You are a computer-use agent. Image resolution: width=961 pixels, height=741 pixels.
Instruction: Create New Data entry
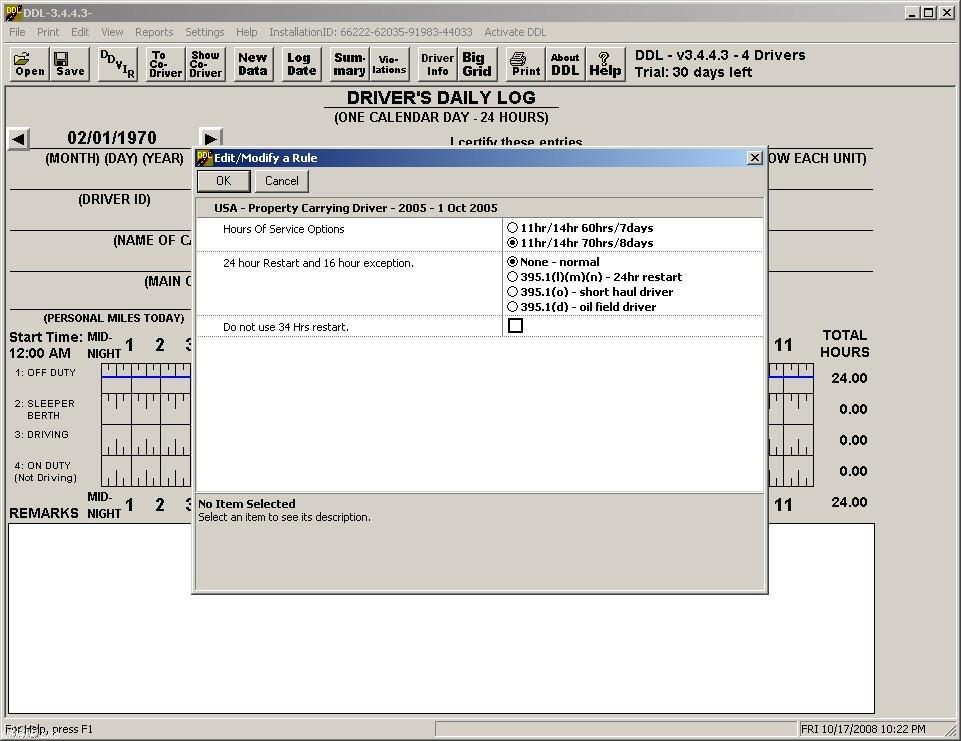pos(252,64)
